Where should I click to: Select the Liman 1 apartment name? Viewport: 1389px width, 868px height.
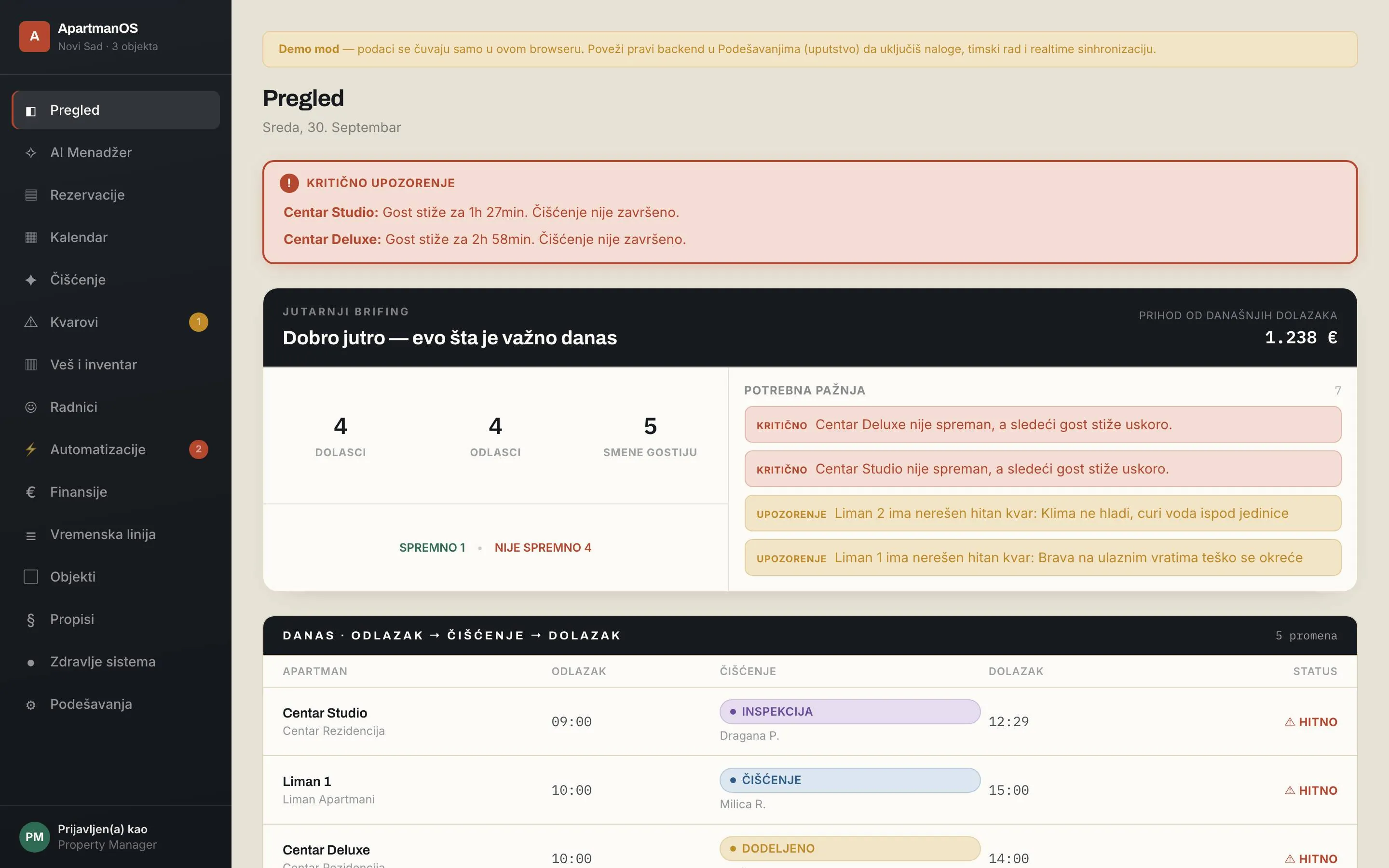coord(307,781)
